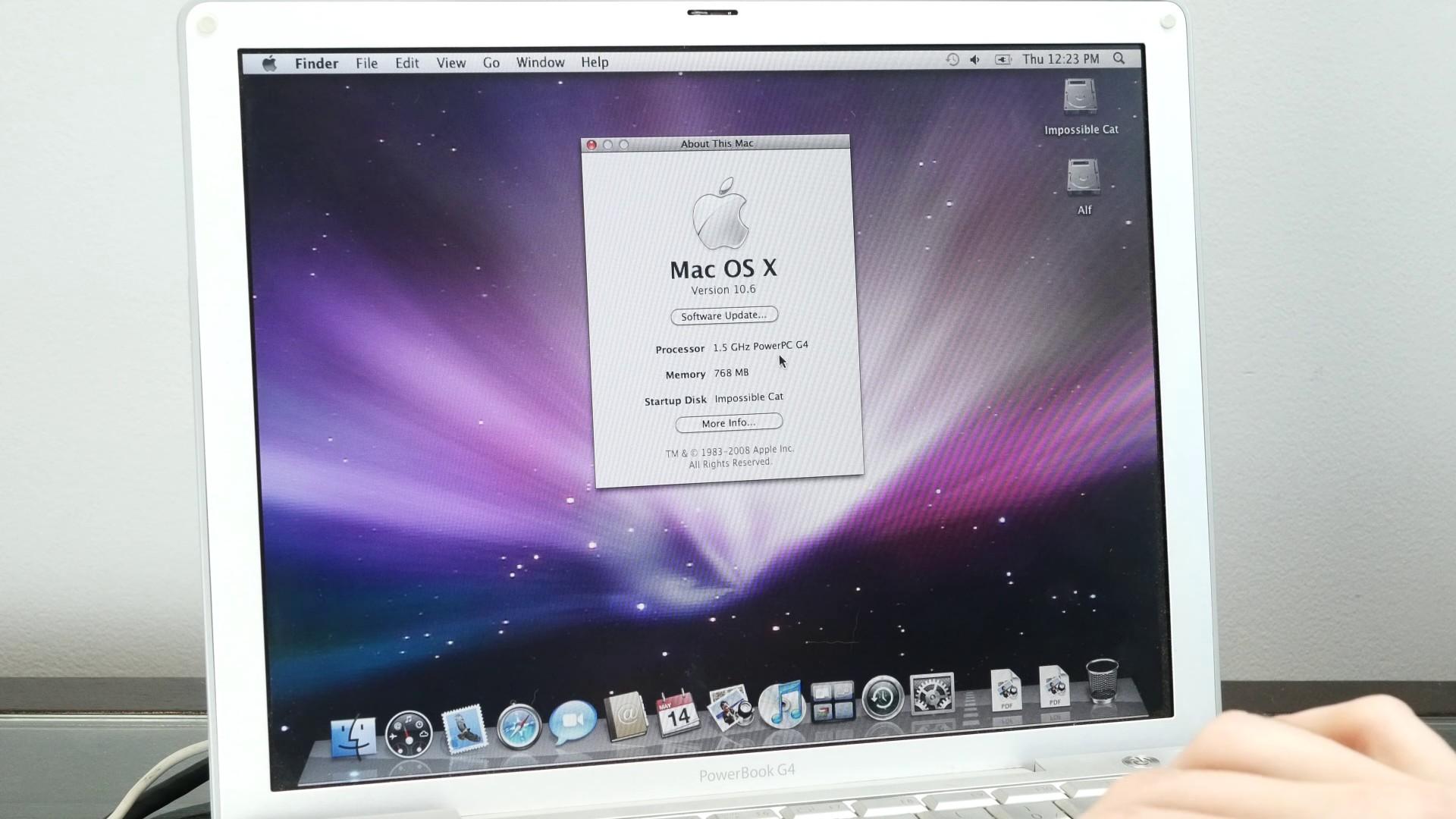Open Address Book in the dock
The width and height of the screenshot is (1456, 819).
point(626,716)
